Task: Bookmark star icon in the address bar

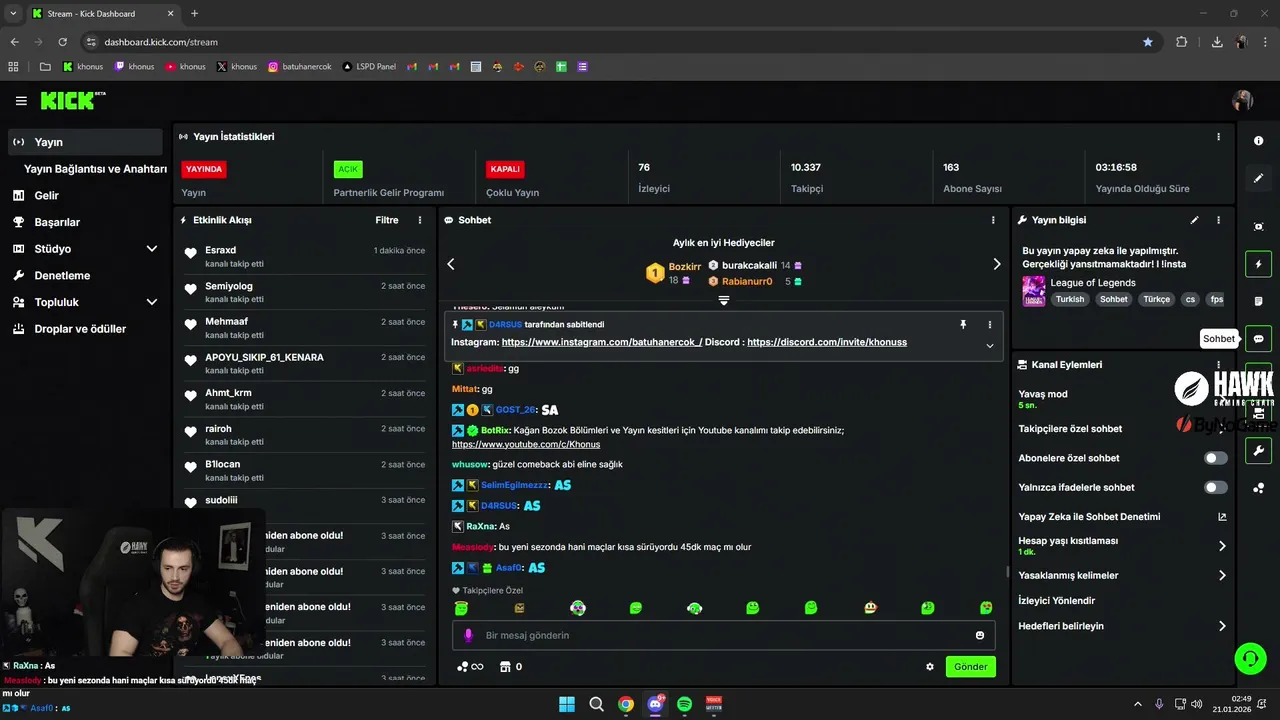Action: click(x=1147, y=42)
